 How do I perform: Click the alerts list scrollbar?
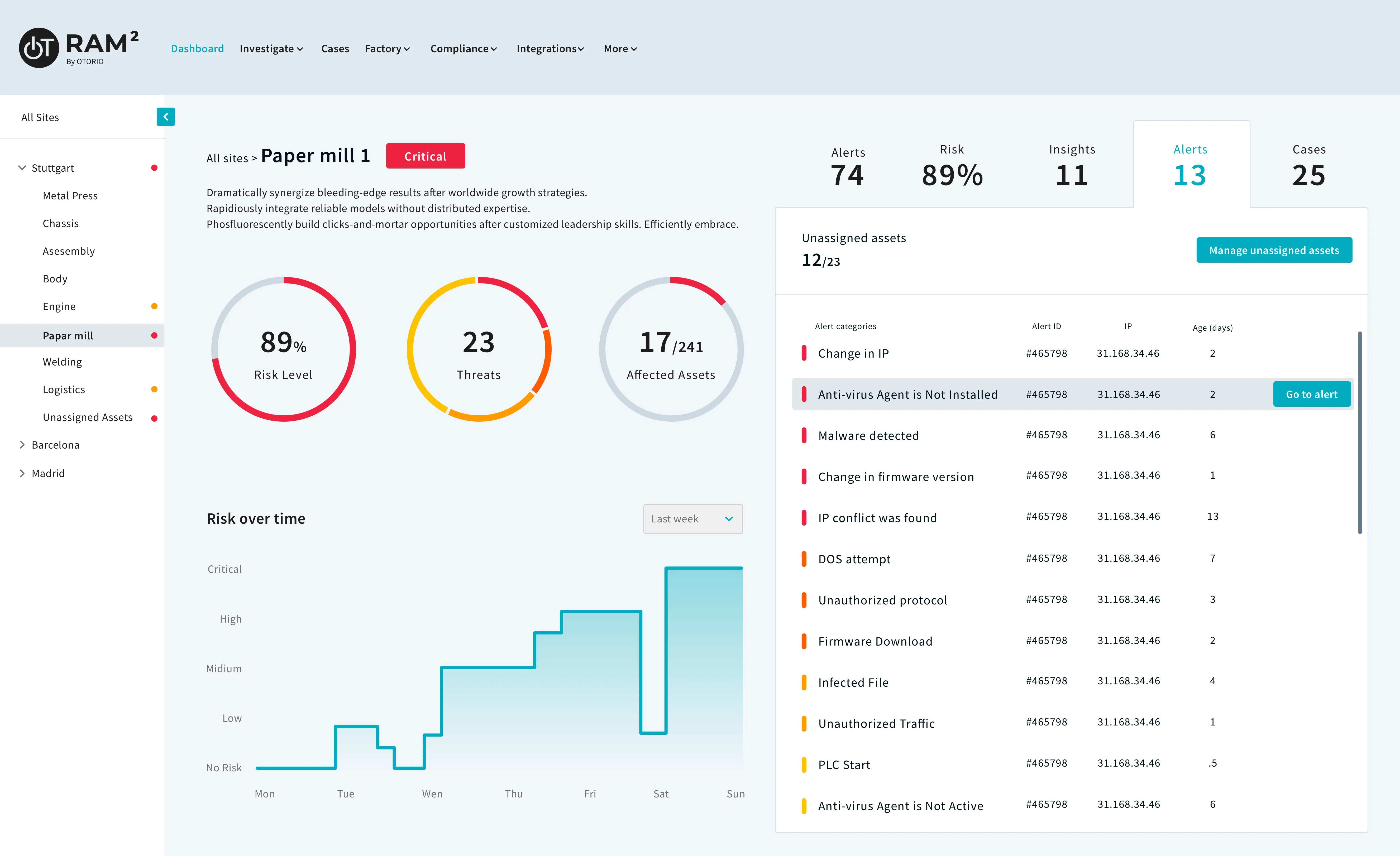[1360, 433]
